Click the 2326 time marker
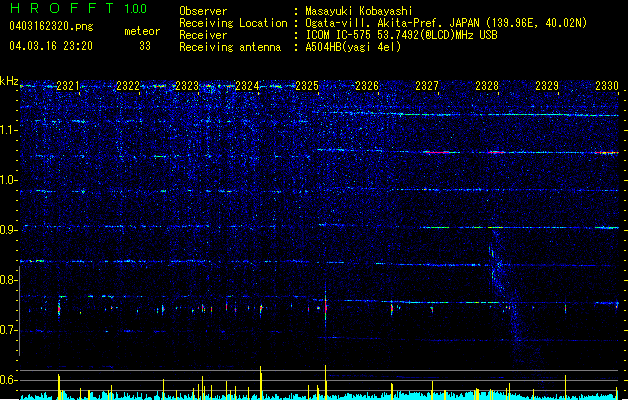Screen dimensions: 629x400 point(367,86)
